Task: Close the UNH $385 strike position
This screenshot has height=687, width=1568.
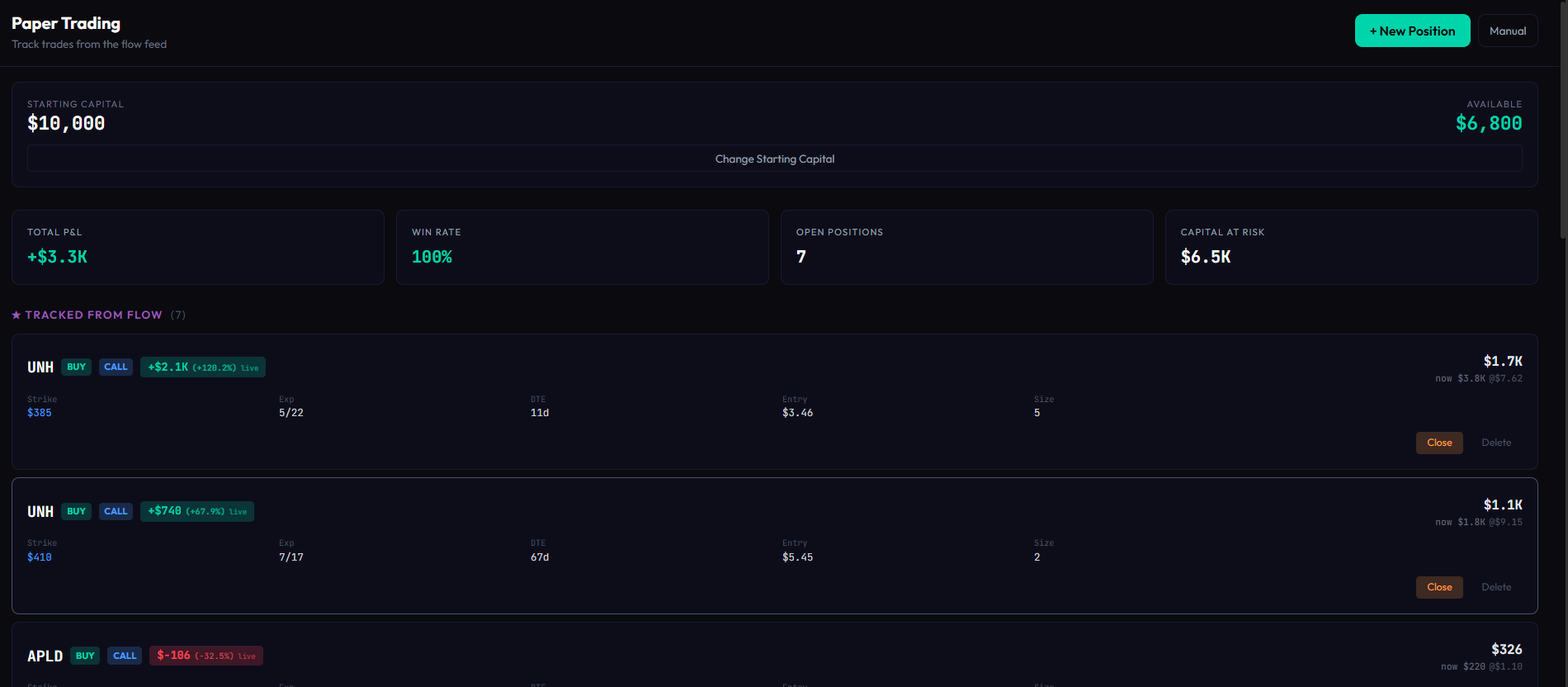Action: (x=1439, y=443)
